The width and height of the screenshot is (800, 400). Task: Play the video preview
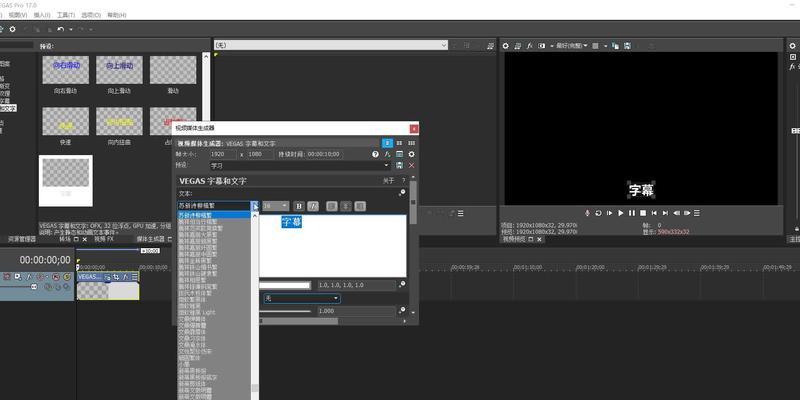[621, 213]
